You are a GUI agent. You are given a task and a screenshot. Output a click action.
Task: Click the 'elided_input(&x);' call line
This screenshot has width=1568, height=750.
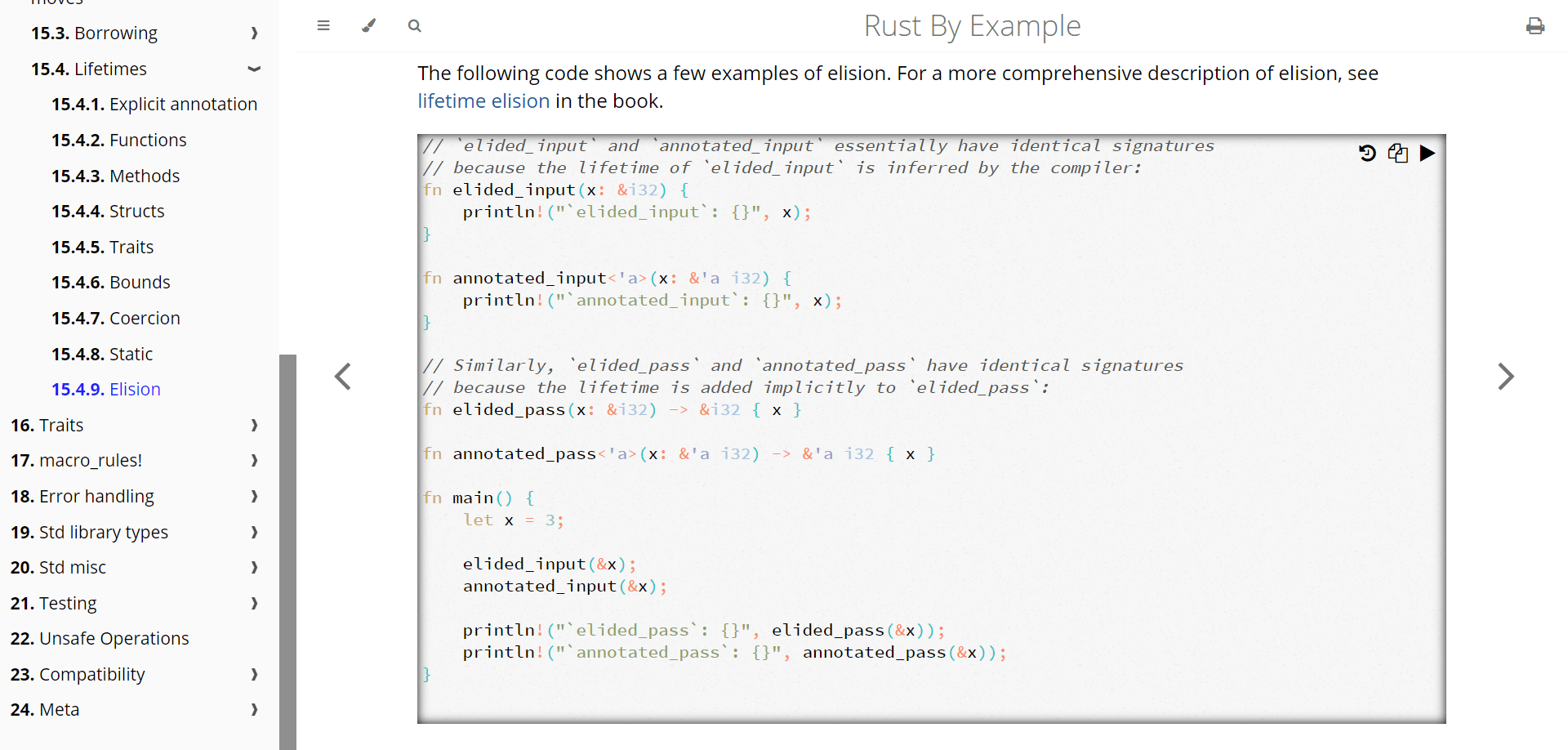pyautogui.click(x=549, y=564)
